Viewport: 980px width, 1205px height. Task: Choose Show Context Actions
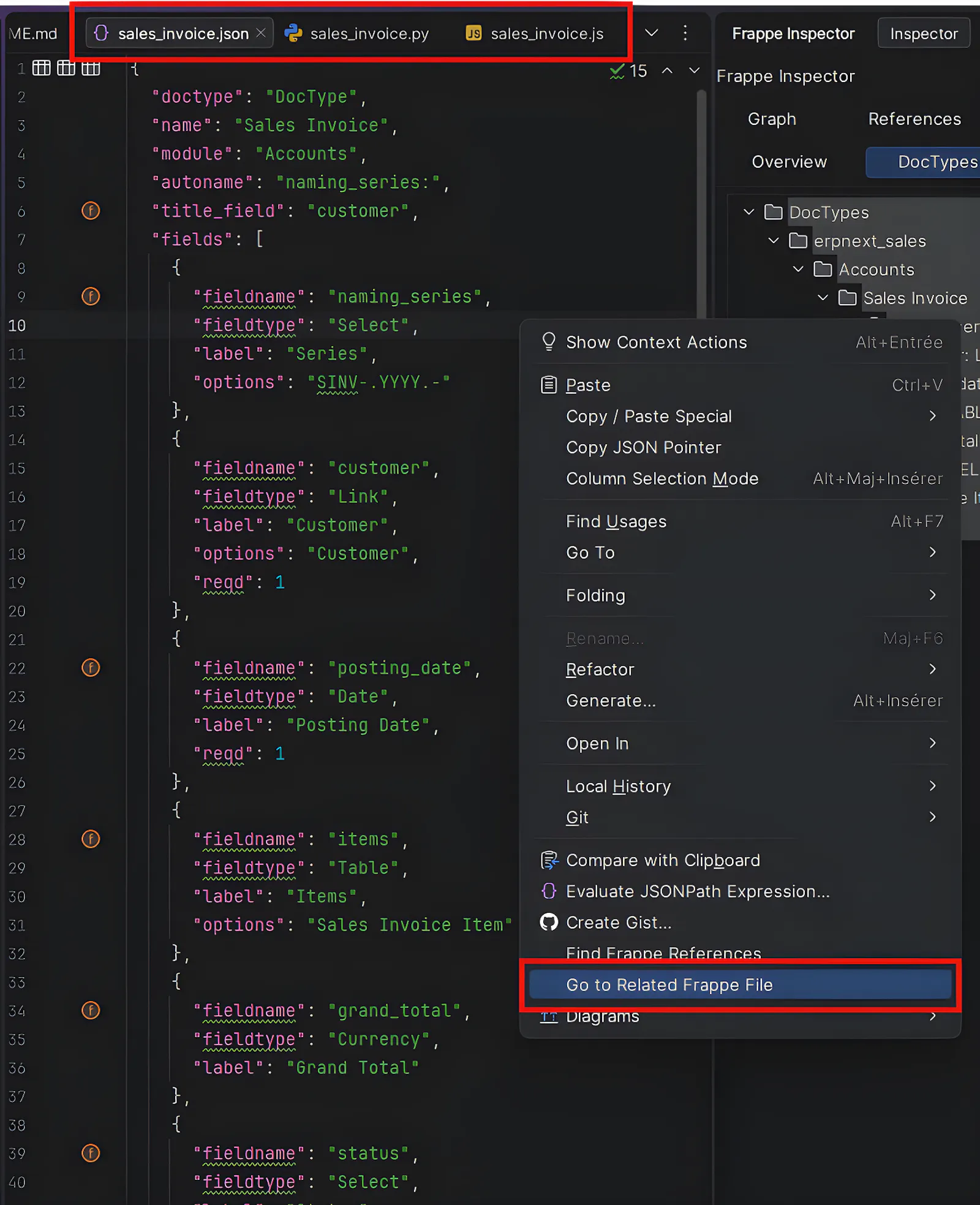pos(740,342)
